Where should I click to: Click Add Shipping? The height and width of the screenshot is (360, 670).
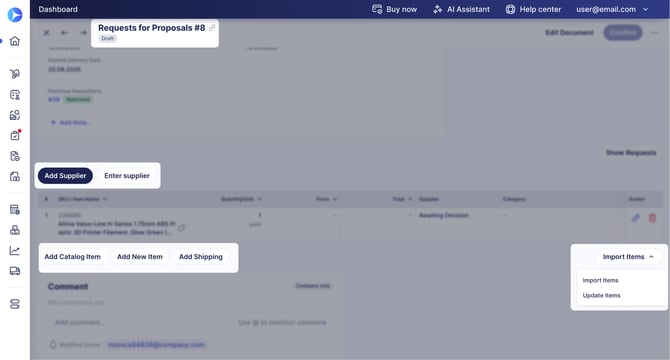(201, 257)
